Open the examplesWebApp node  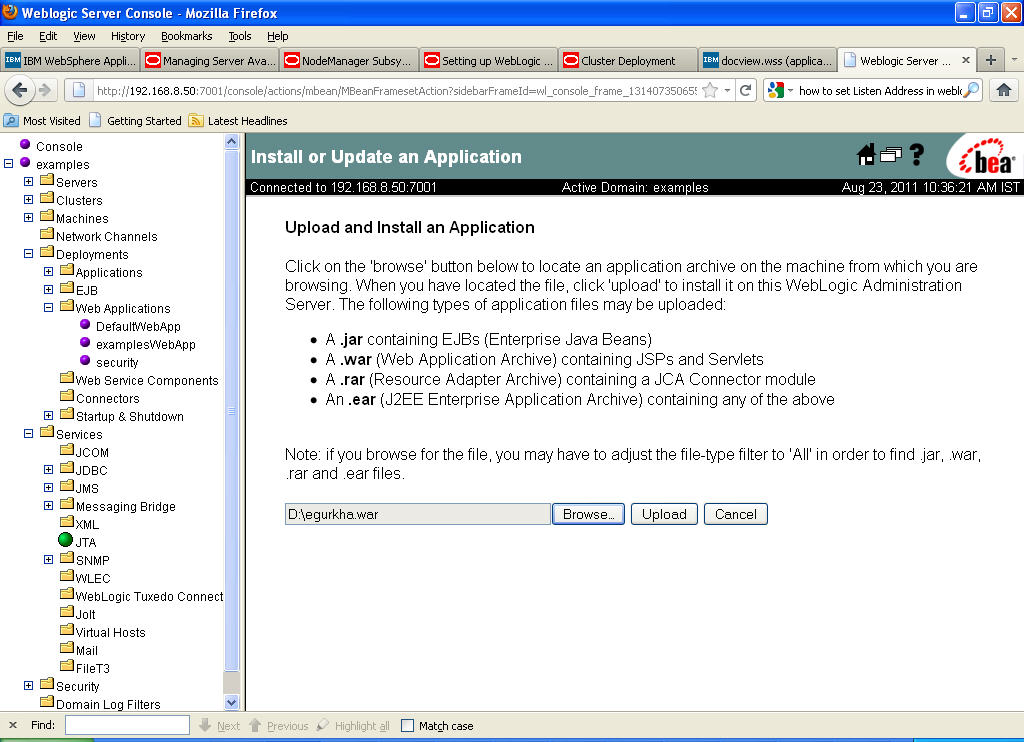(146, 344)
